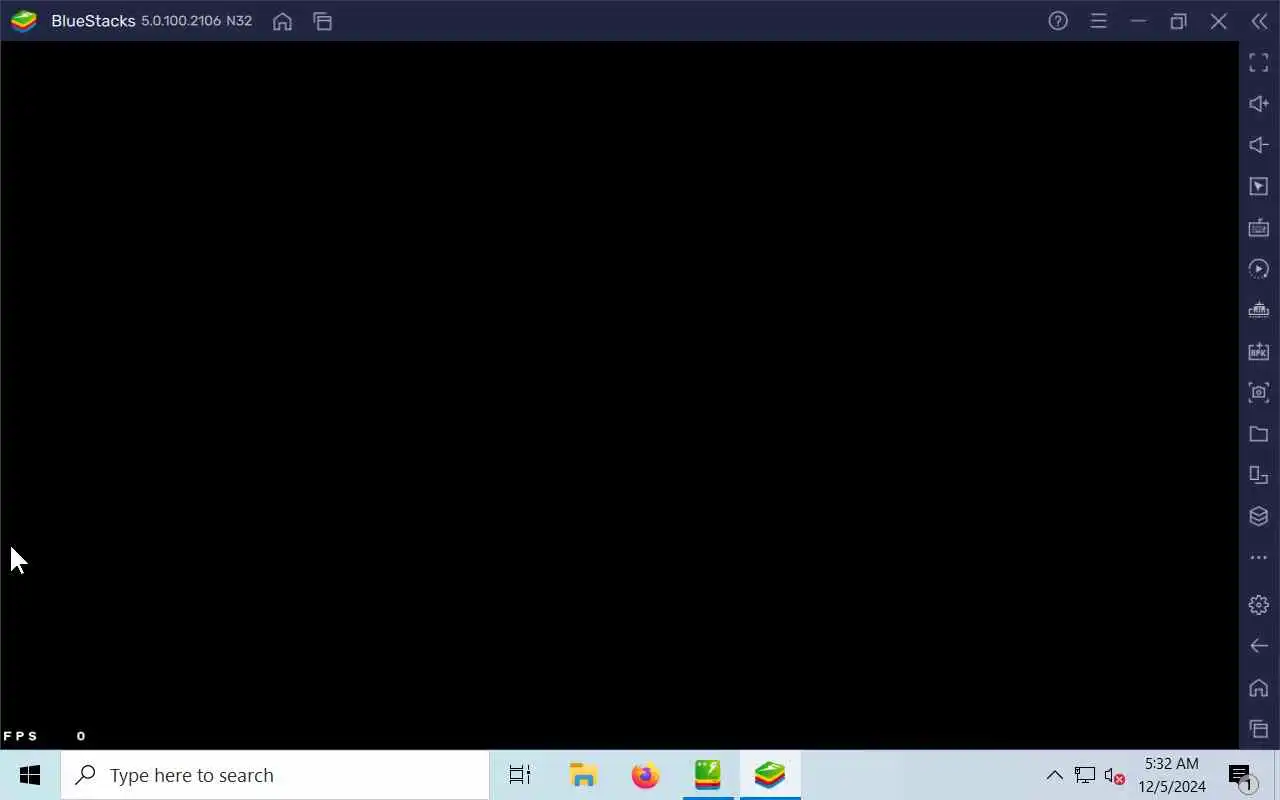Show recent apps from sidebar bottom
Screen dimensions: 1280x800
[1259, 729]
